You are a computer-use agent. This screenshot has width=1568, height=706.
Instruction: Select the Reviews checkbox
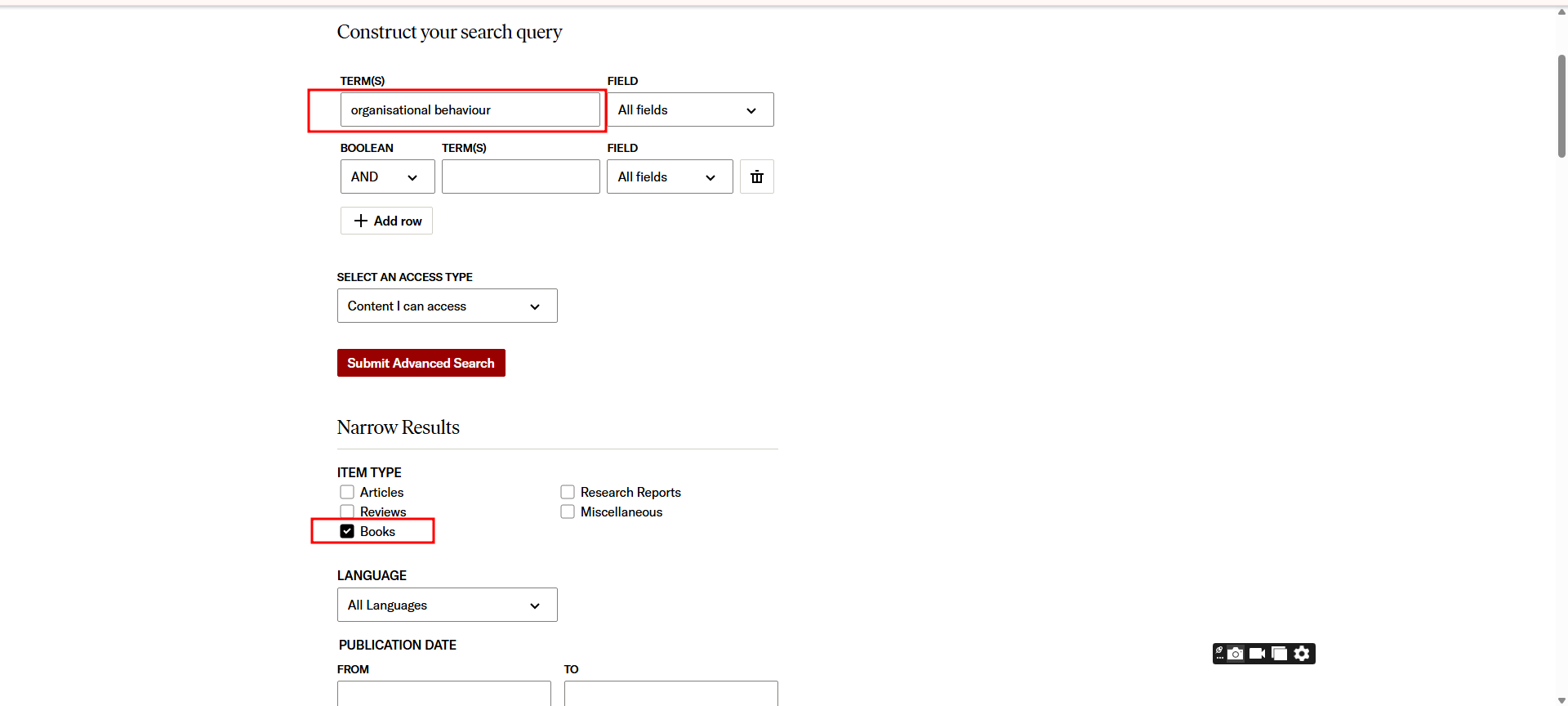pos(347,512)
